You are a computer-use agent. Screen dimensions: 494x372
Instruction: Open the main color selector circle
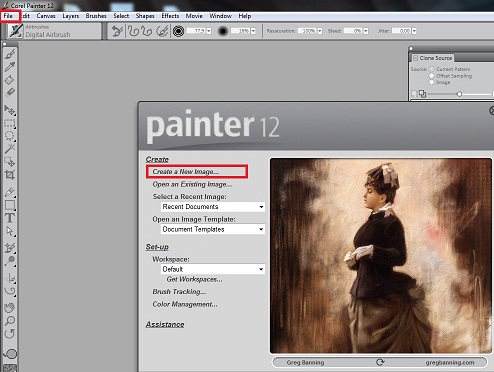click(11, 354)
